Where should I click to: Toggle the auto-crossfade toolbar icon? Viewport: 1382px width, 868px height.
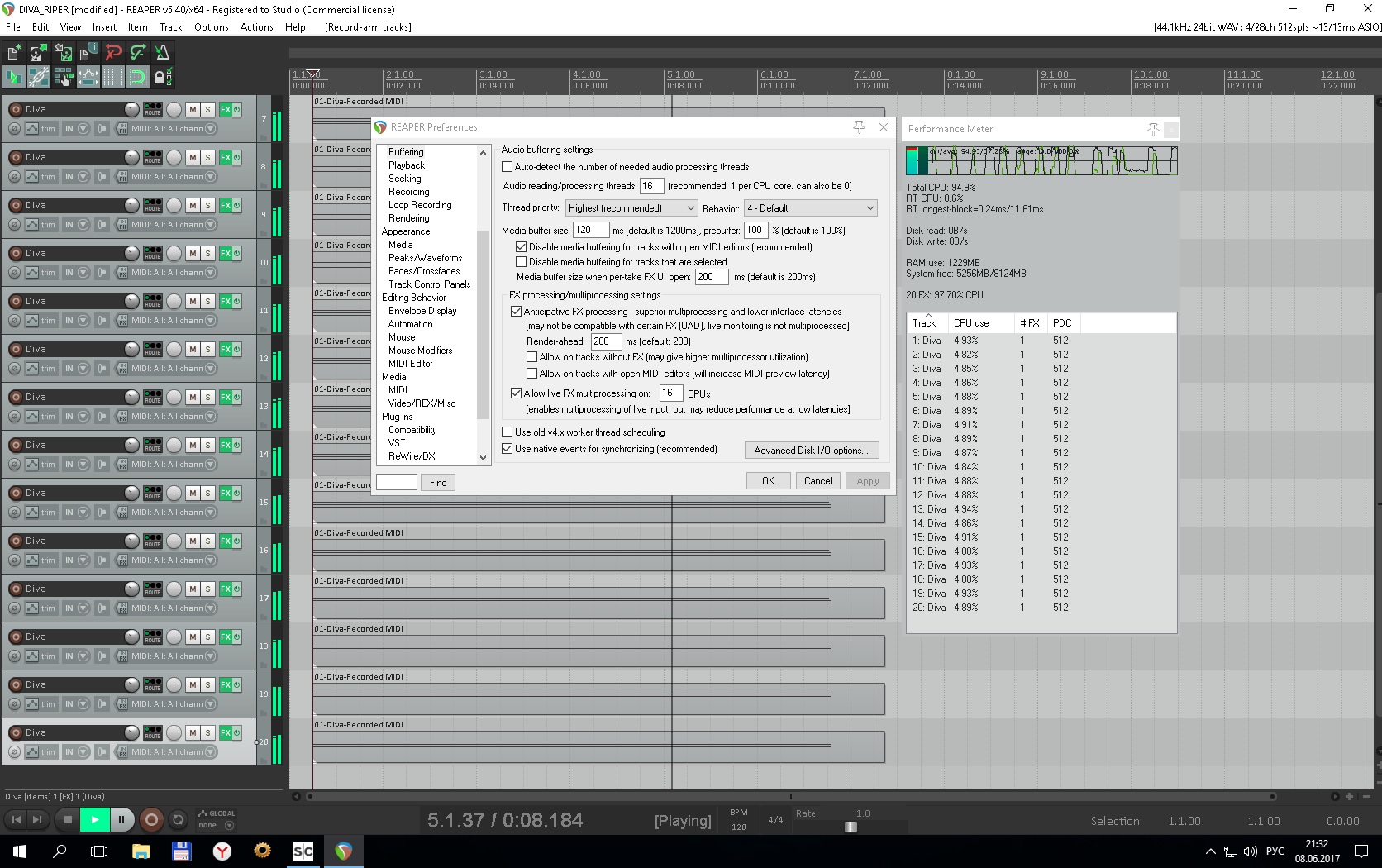pyautogui.click(x=14, y=78)
